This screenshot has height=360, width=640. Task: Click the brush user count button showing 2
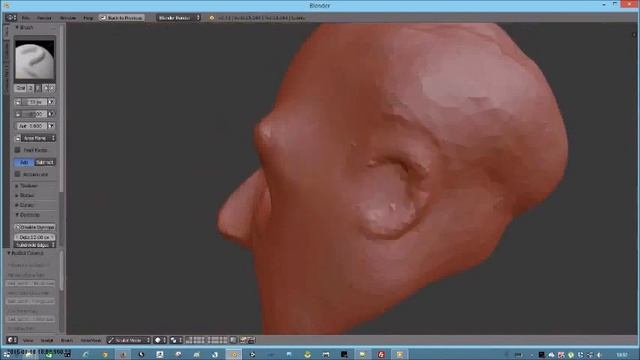31,88
